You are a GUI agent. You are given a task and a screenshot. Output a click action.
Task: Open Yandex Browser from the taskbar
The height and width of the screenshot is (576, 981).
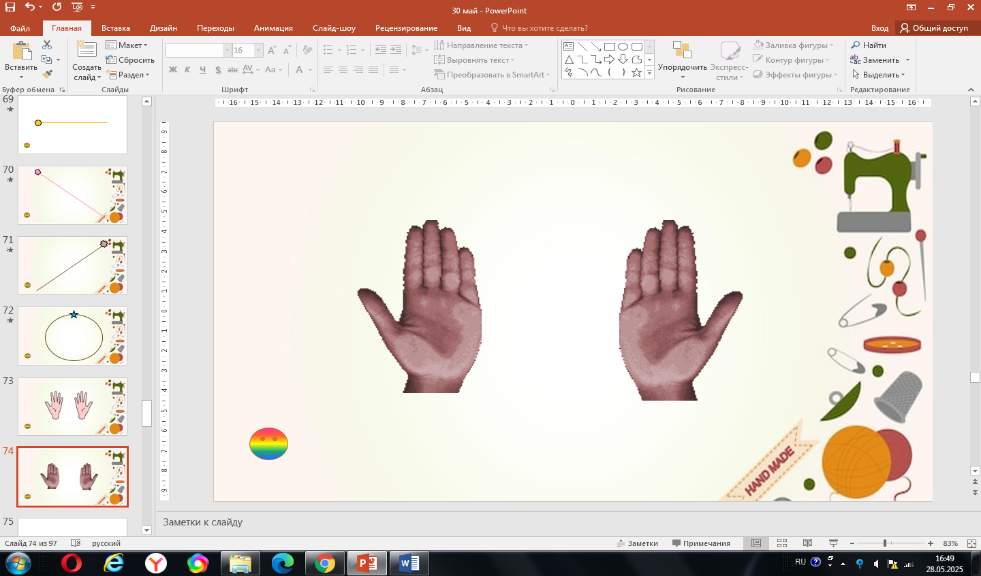pyautogui.click(x=155, y=563)
